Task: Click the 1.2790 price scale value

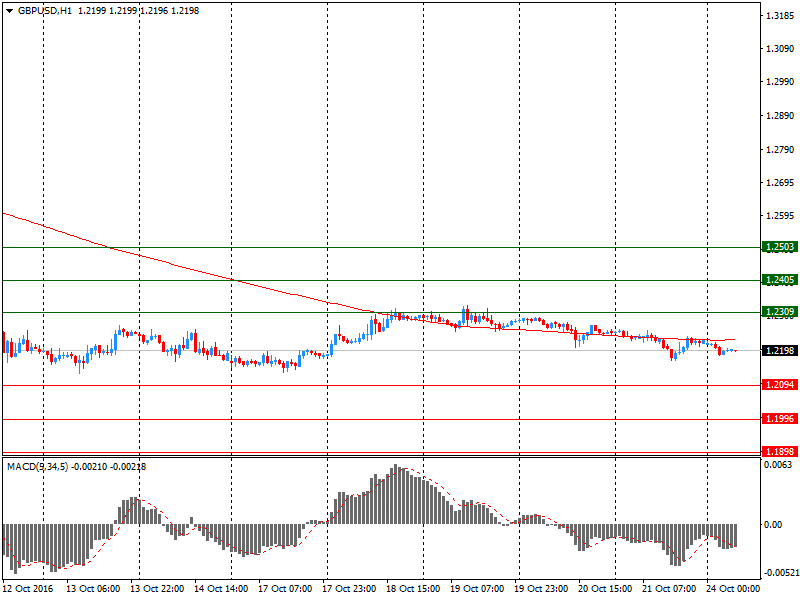Action: 780,149
